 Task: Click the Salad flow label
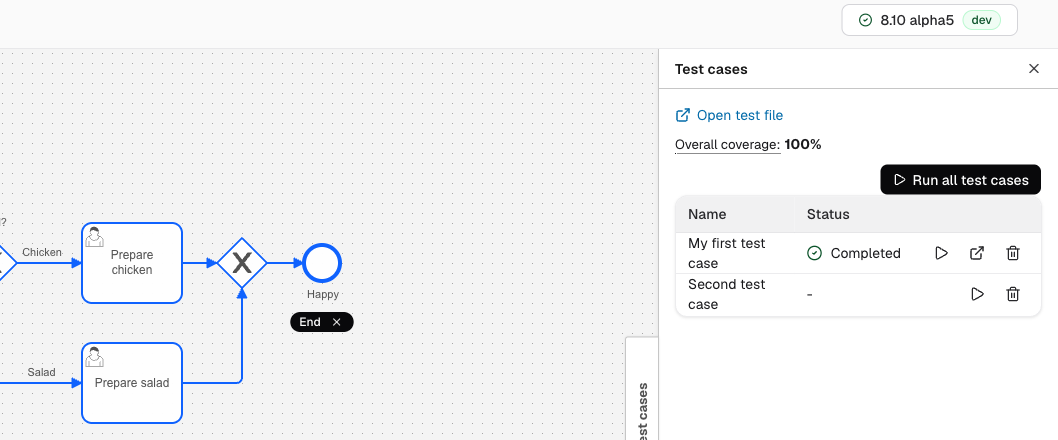[x=41, y=372]
